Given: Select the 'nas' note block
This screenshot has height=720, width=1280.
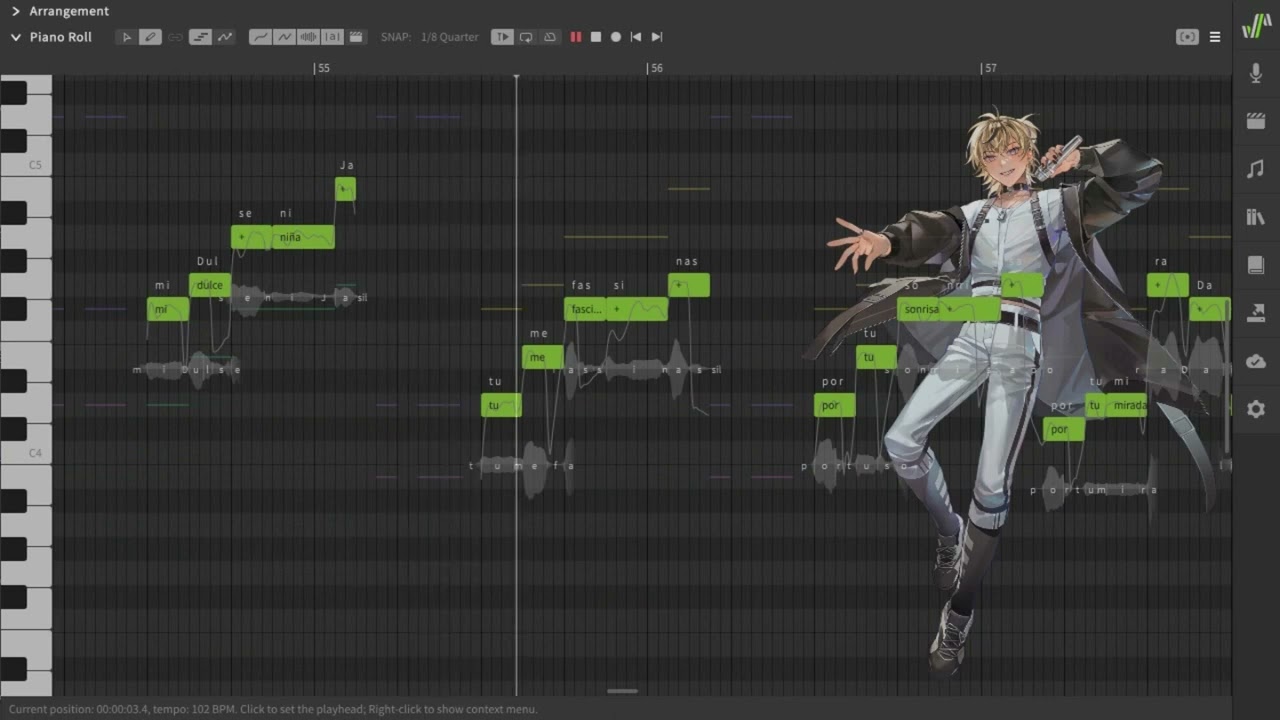Looking at the screenshot, I should click(x=689, y=285).
